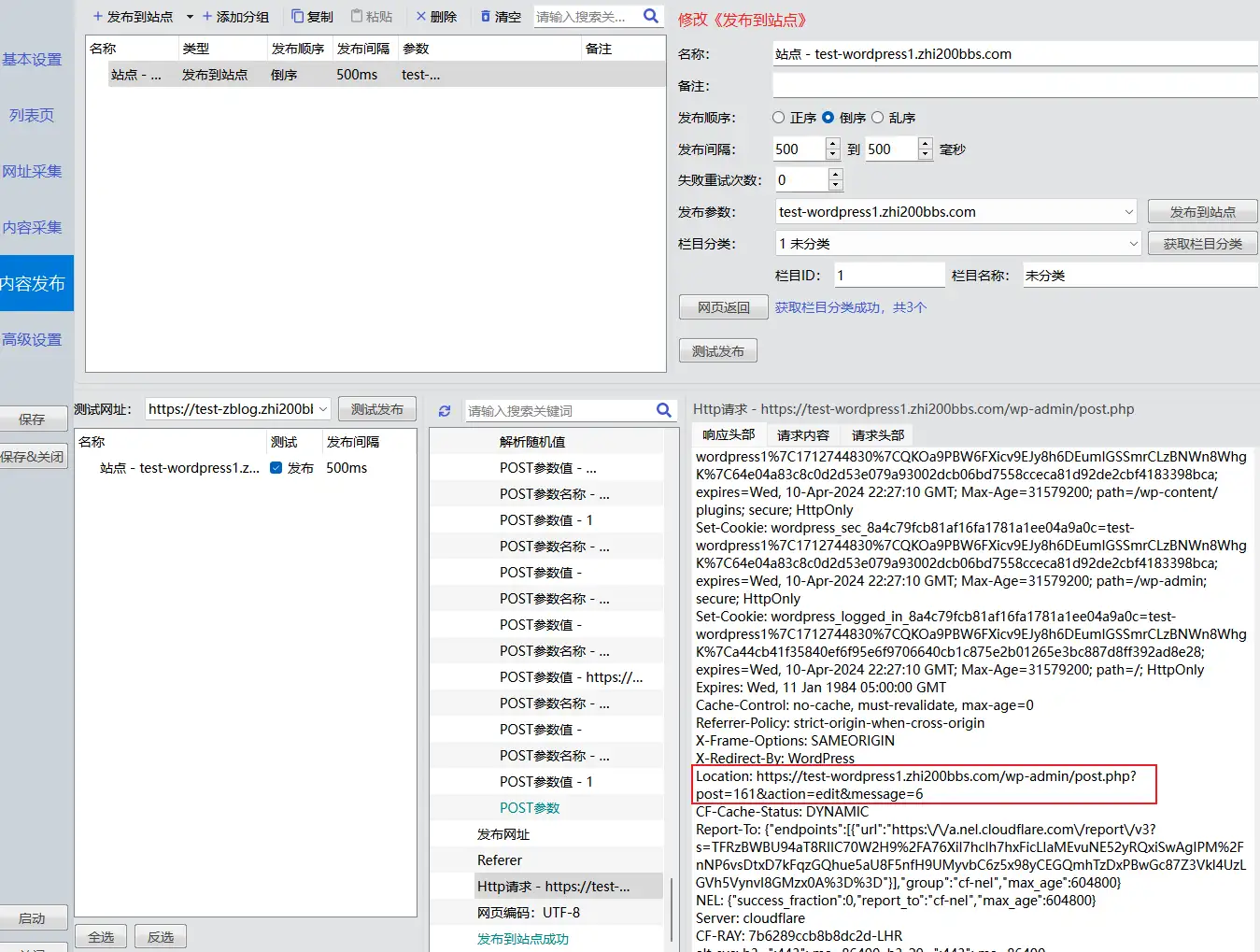The height and width of the screenshot is (952, 1260).
Task: Click the 全选 button
Action: pos(101,937)
